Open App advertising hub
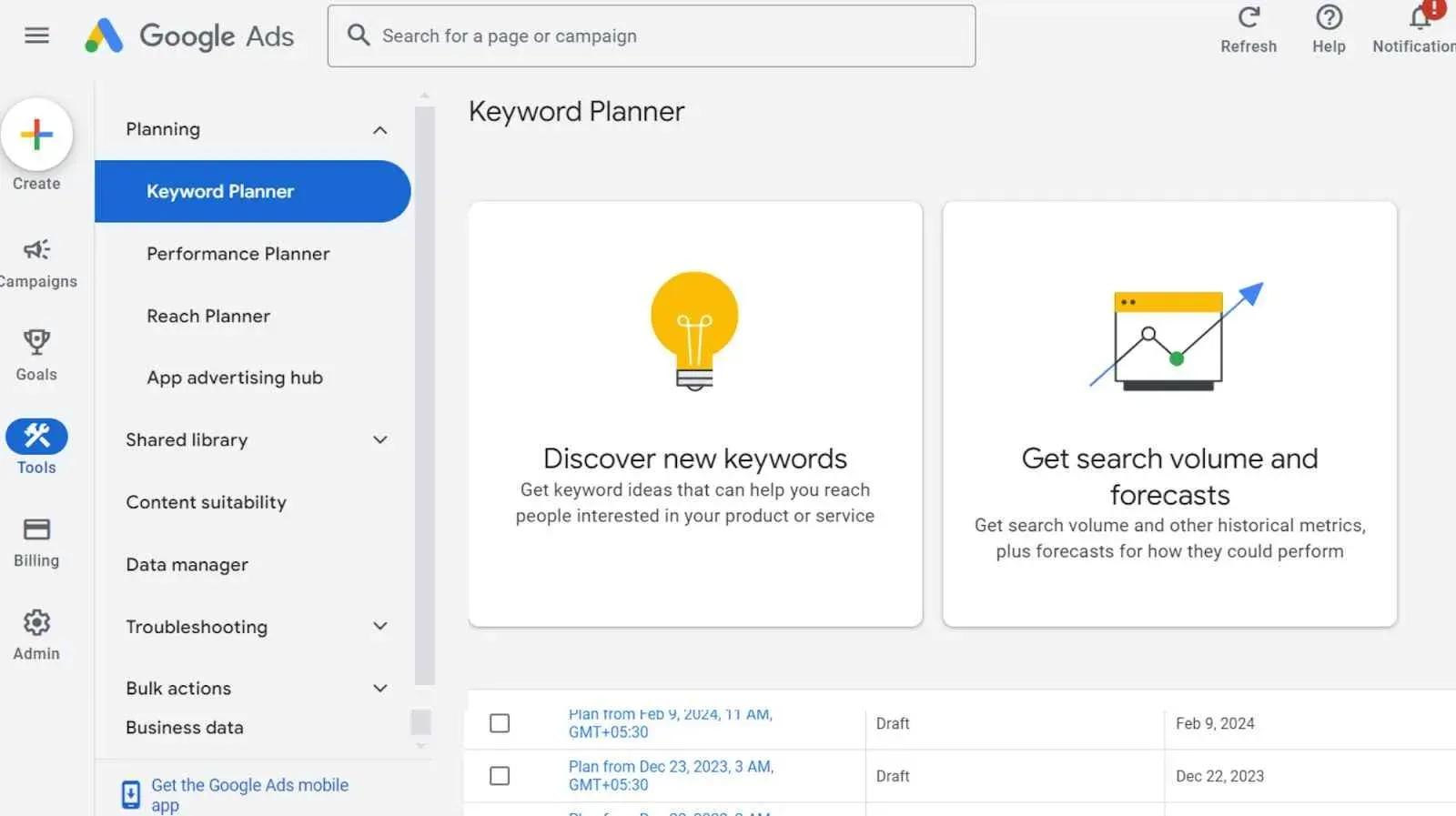Screen dimensions: 1456x816 click(x=235, y=378)
